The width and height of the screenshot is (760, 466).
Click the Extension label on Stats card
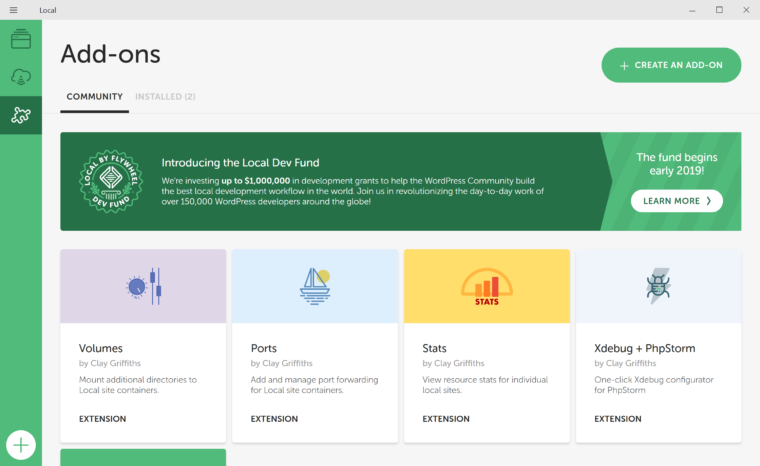446,419
